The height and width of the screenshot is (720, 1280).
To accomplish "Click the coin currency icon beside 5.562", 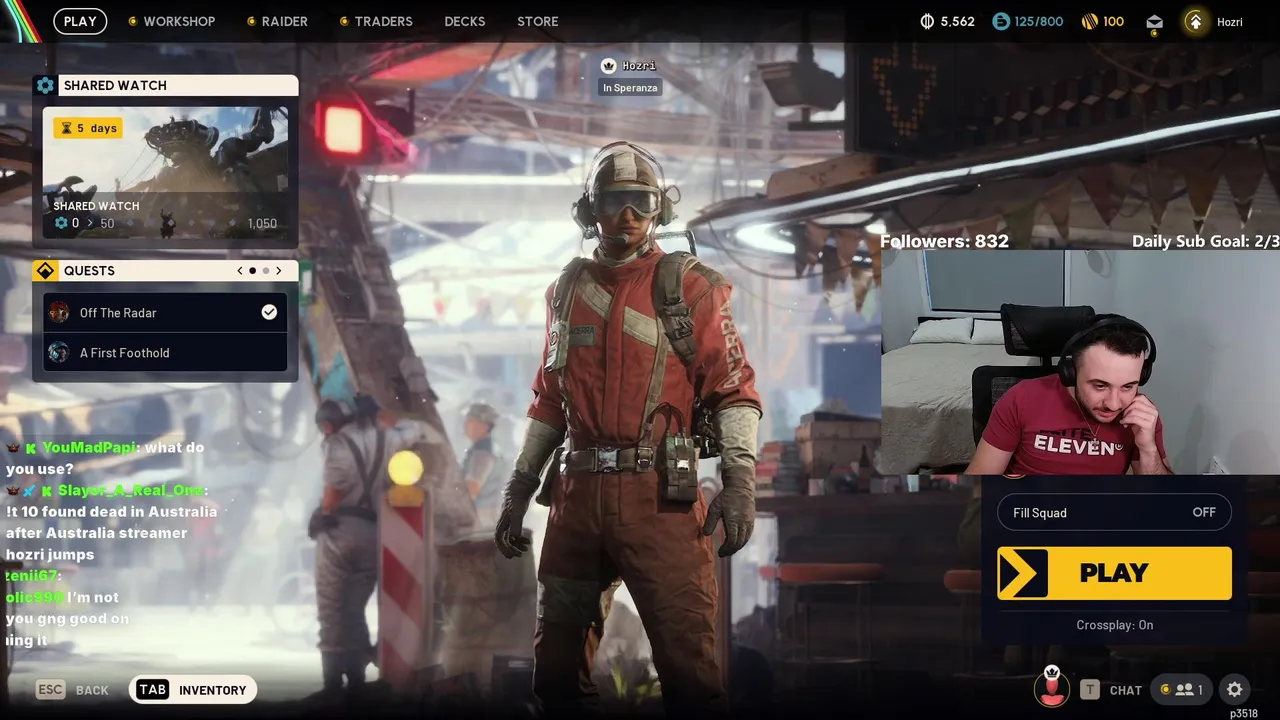I will click(x=927, y=21).
